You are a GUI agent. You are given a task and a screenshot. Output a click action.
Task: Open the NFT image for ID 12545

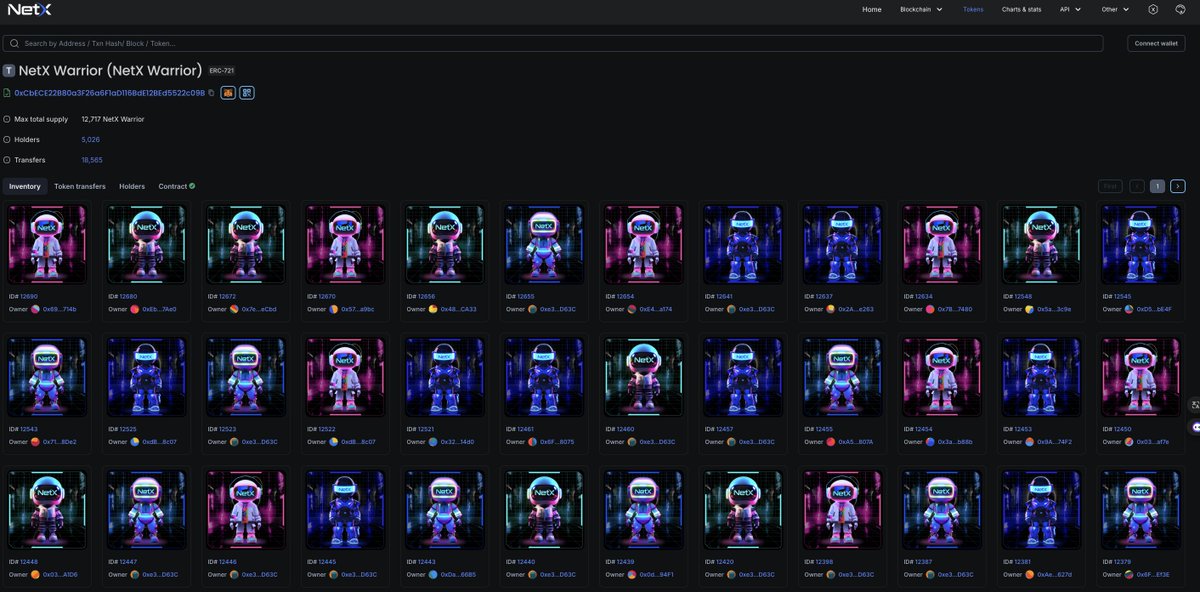1139,245
